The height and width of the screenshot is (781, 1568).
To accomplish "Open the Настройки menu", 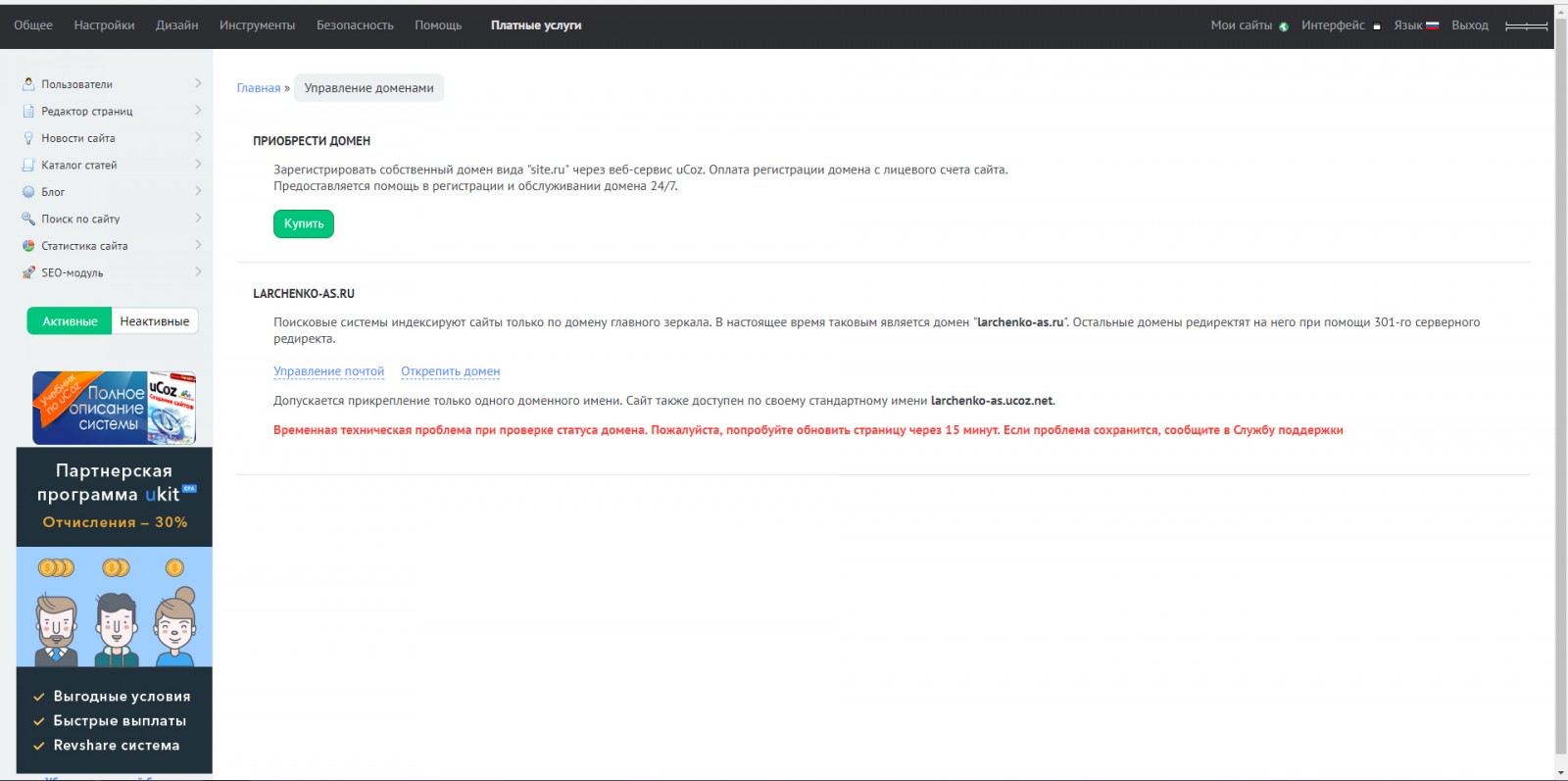I will click(x=104, y=25).
